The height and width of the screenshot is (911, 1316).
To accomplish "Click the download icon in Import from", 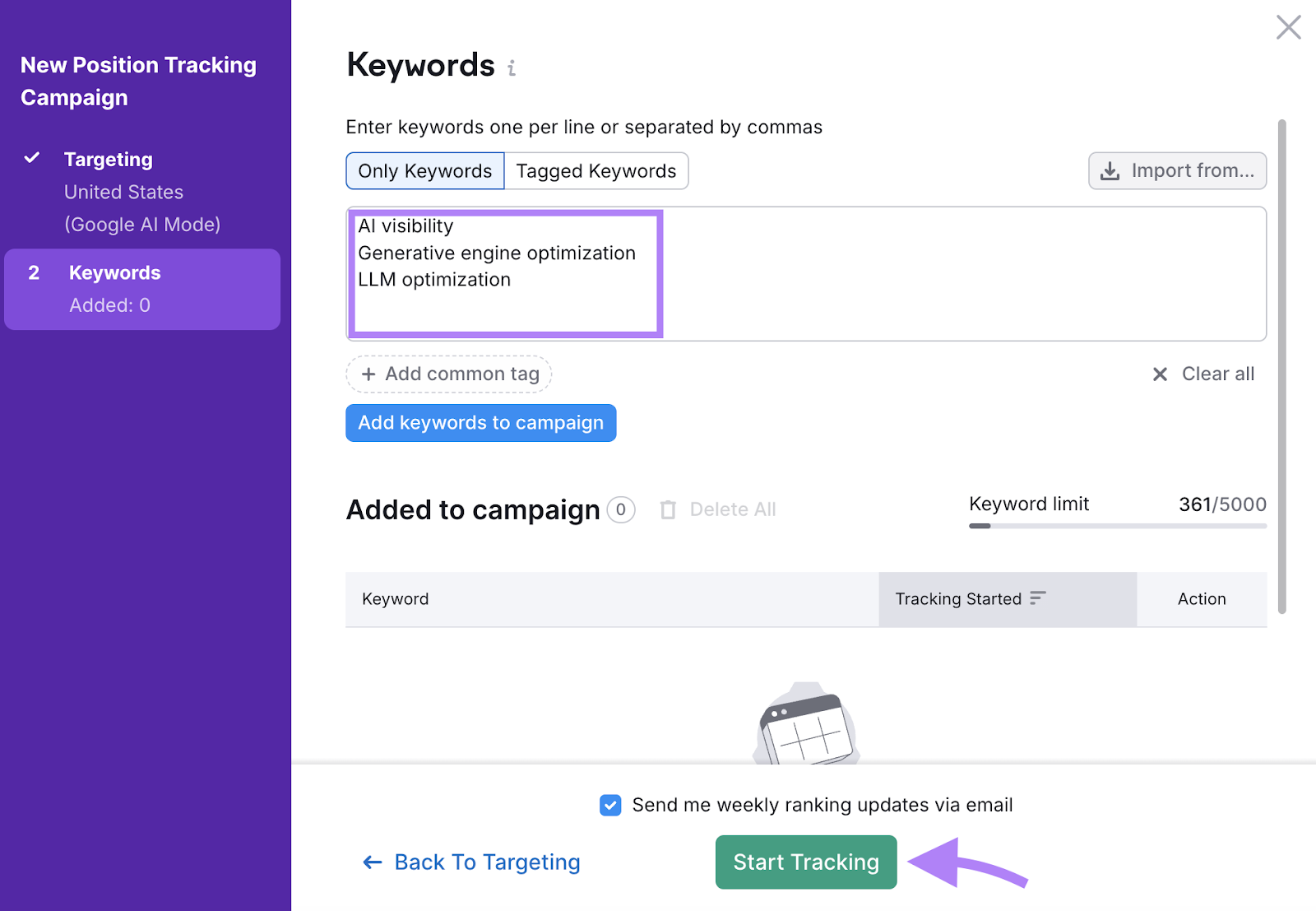I will (x=1110, y=171).
